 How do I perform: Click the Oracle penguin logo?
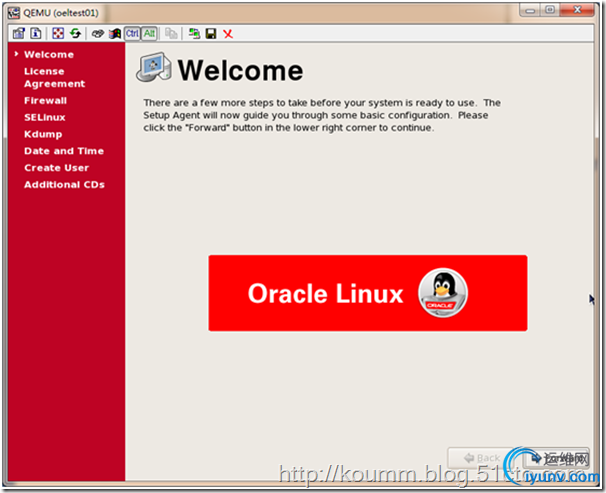click(x=443, y=293)
